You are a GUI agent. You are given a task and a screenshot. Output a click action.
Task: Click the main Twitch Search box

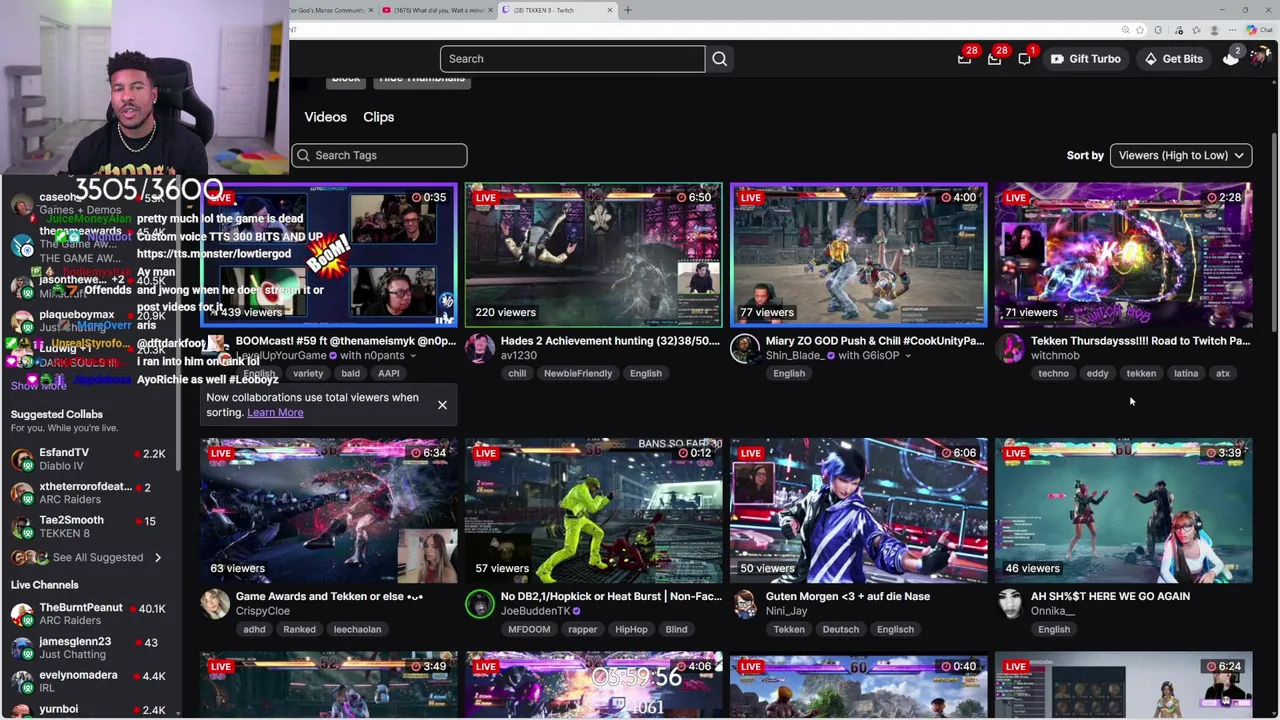[x=572, y=59]
